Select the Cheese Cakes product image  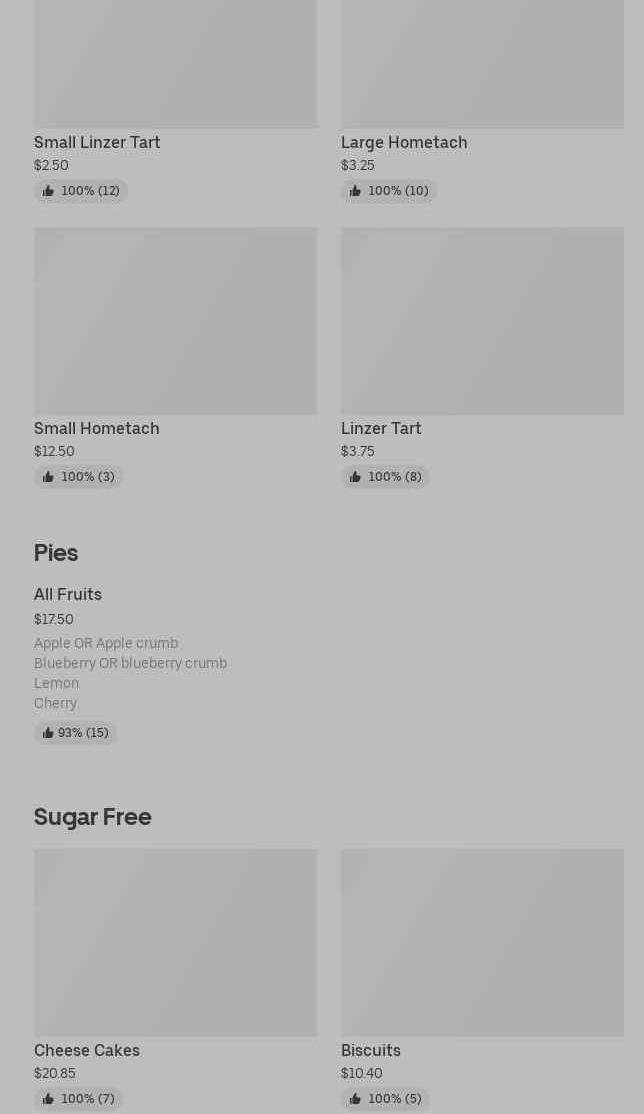pyautogui.click(x=175, y=942)
